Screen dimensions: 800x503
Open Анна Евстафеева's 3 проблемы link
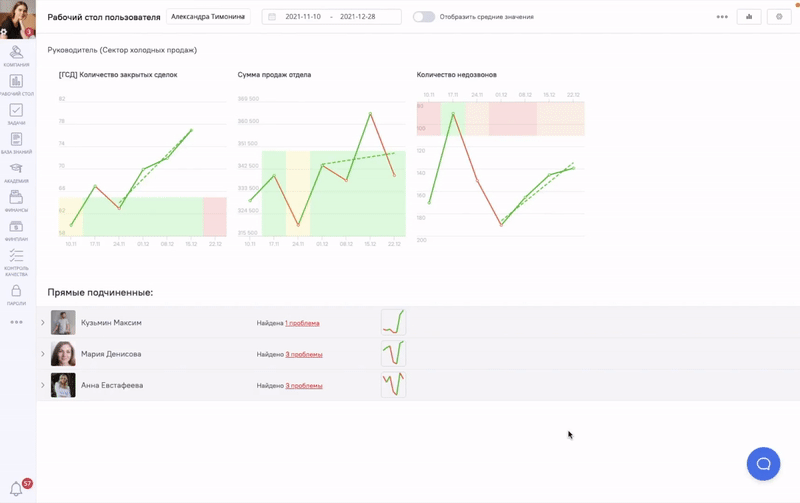pyautogui.click(x=304, y=386)
